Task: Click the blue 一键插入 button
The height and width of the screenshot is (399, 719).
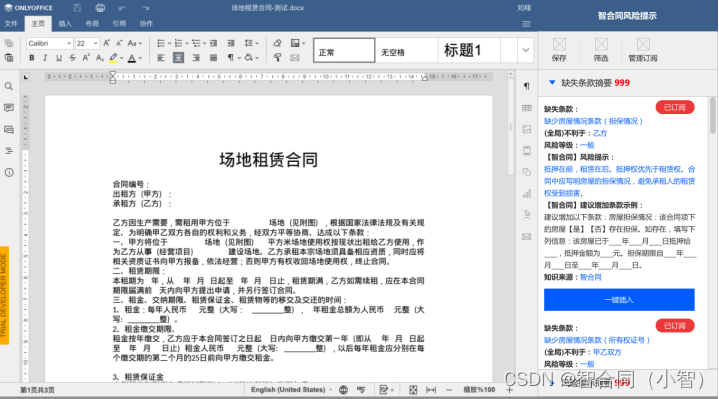Action: pyautogui.click(x=619, y=300)
